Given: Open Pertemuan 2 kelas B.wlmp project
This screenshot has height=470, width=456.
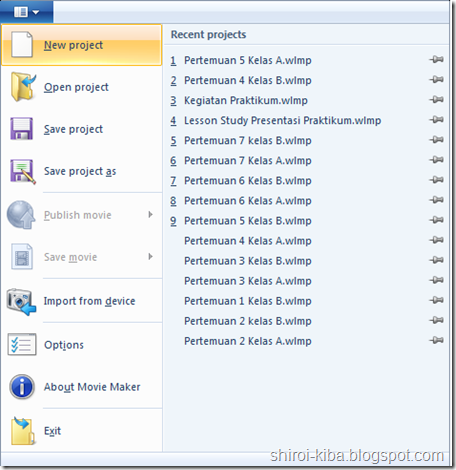Looking at the screenshot, I should pos(248,321).
